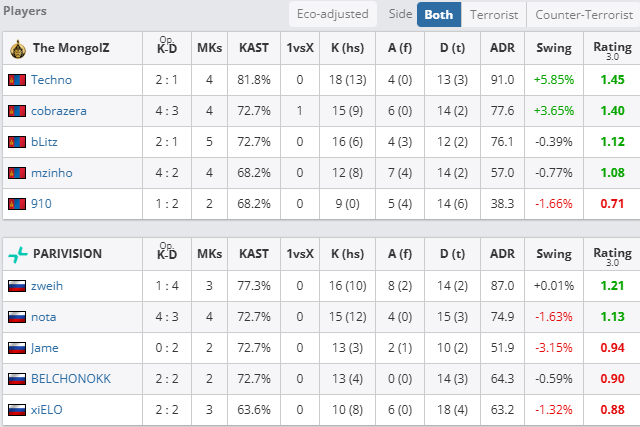Open Techno's player profile link
The width and height of the screenshot is (640, 427).
pyautogui.click(x=51, y=80)
